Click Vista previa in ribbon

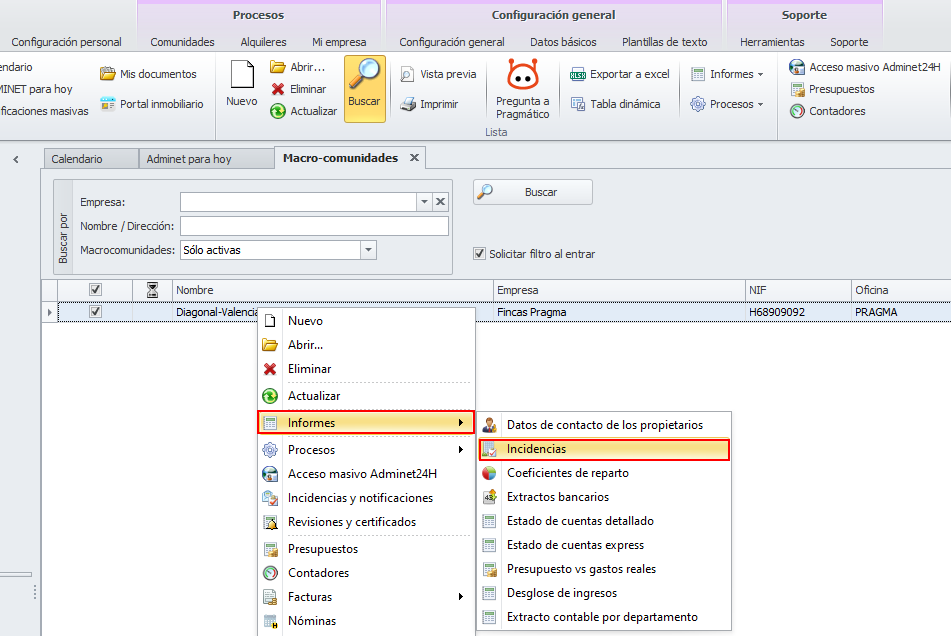[438, 74]
